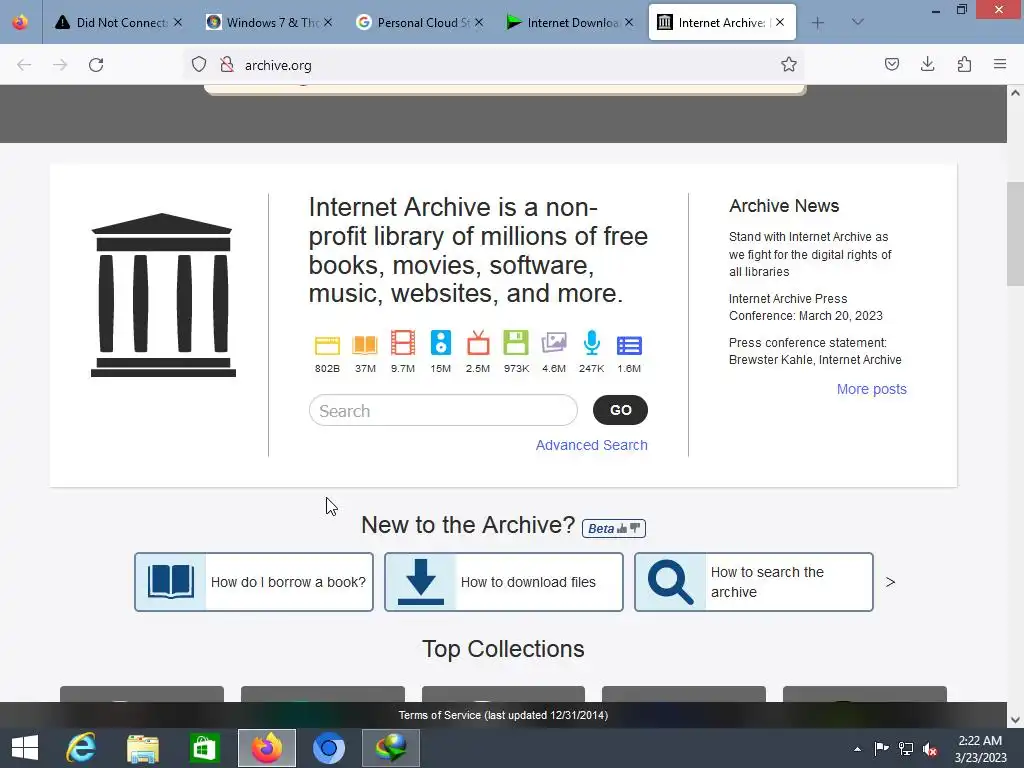Go back to previous page

(24, 65)
